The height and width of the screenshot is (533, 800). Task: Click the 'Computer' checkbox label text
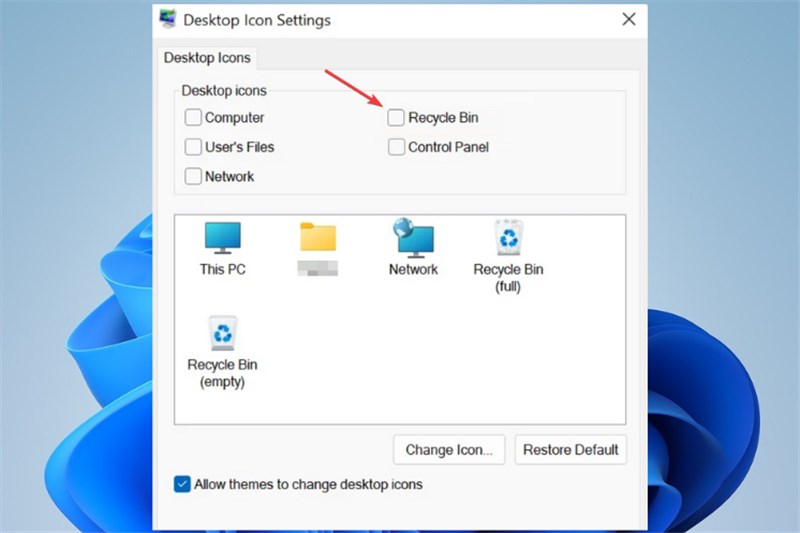point(234,118)
